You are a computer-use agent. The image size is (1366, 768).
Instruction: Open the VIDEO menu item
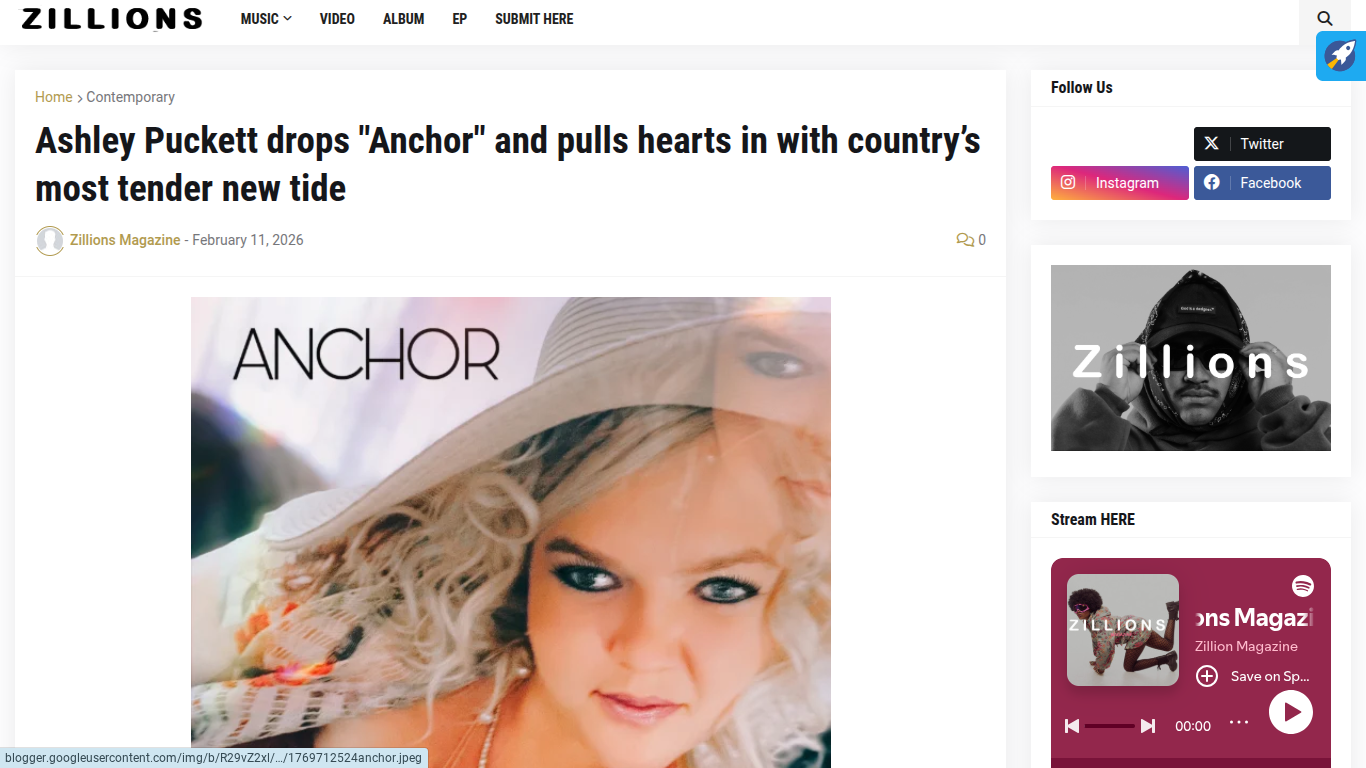pyautogui.click(x=337, y=19)
